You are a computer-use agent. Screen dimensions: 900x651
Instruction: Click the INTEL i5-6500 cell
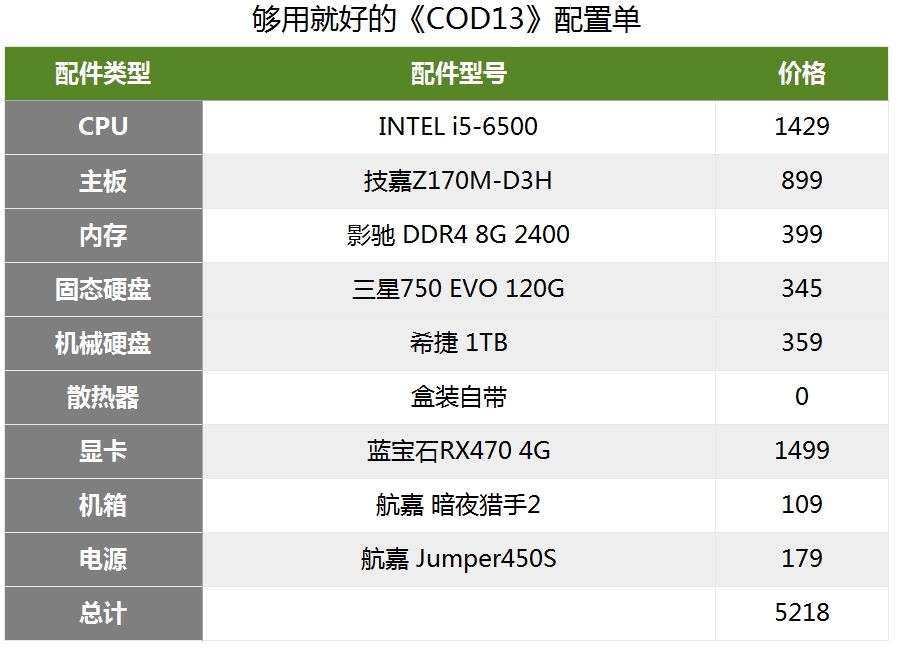point(458,127)
